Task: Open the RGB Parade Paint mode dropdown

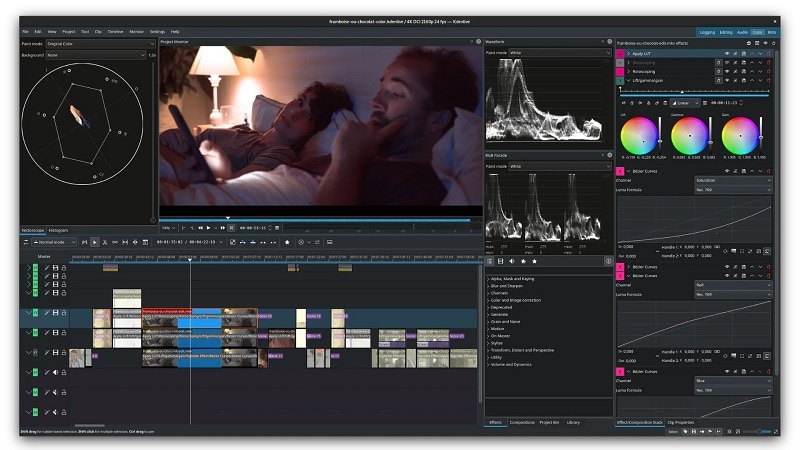Action: point(560,166)
